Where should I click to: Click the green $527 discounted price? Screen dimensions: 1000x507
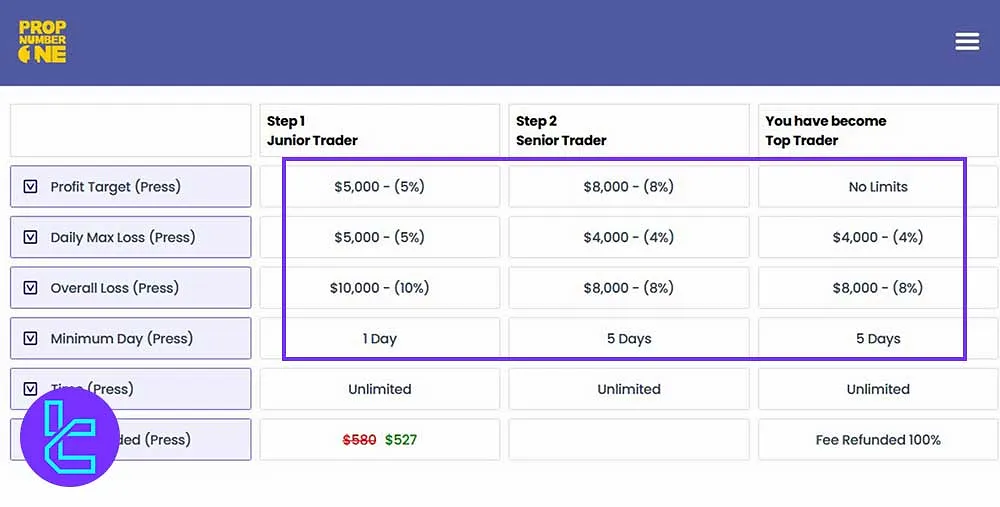(x=401, y=439)
